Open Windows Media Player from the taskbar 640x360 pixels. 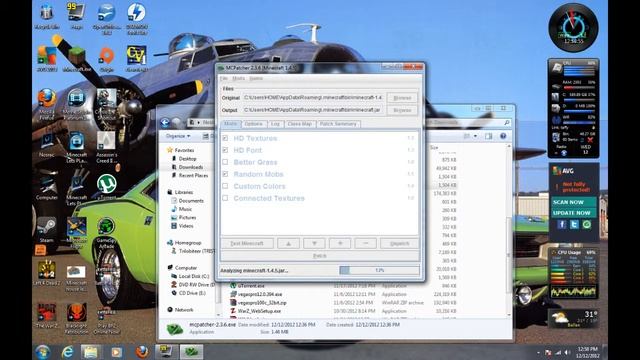(x=116, y=351)
